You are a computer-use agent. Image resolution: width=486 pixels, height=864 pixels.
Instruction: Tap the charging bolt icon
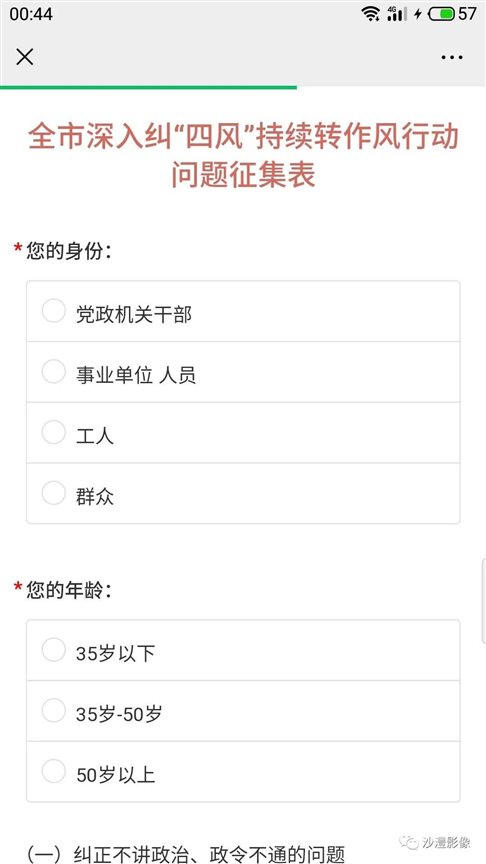pos(418,14)
